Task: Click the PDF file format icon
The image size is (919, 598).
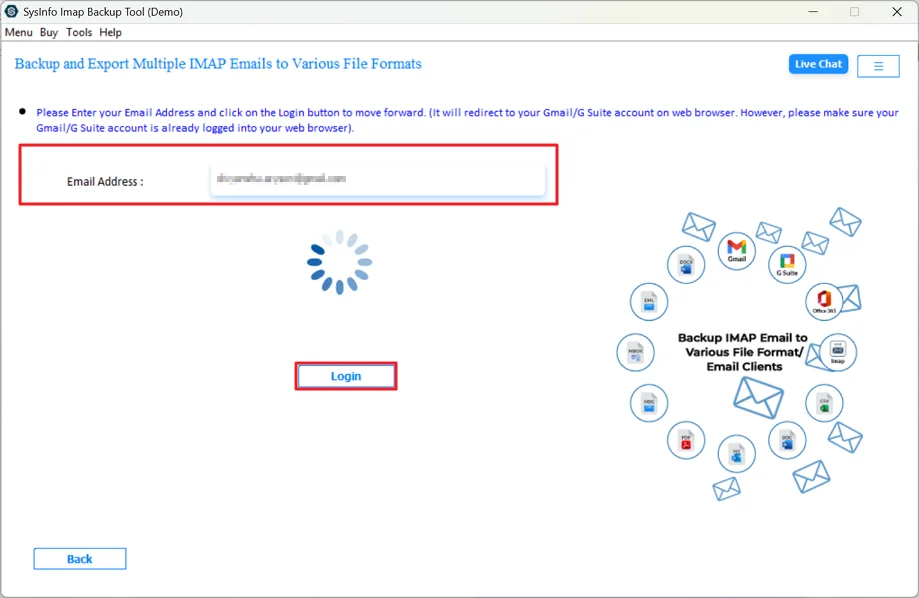Action: (x=685, y=438)
